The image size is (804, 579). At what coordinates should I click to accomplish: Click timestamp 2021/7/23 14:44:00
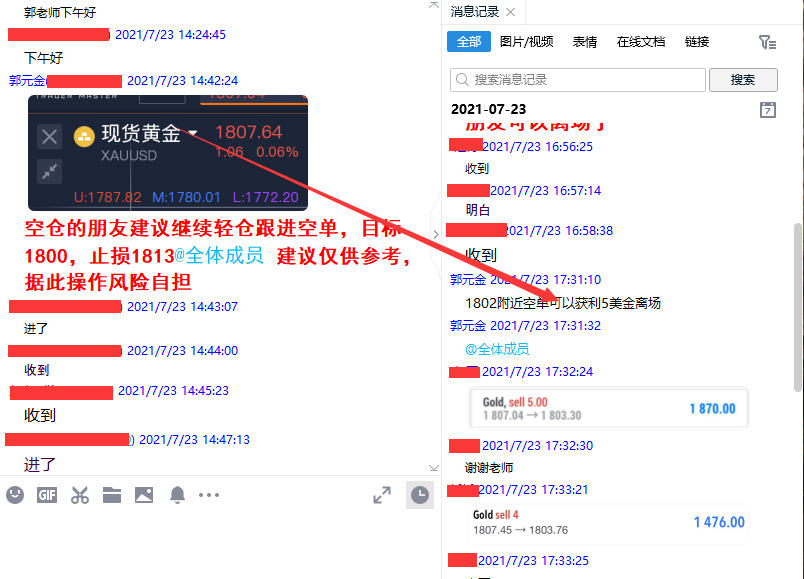click(x=183, y=350)
